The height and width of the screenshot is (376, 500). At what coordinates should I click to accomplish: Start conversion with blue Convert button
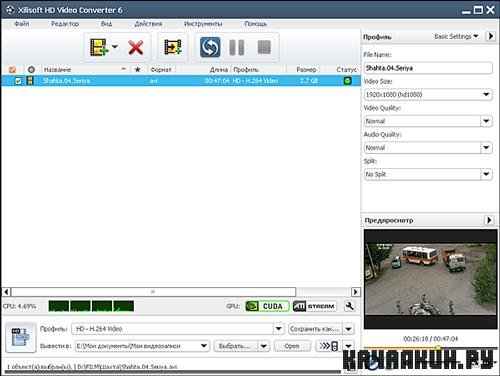click(x=210, y=47)
